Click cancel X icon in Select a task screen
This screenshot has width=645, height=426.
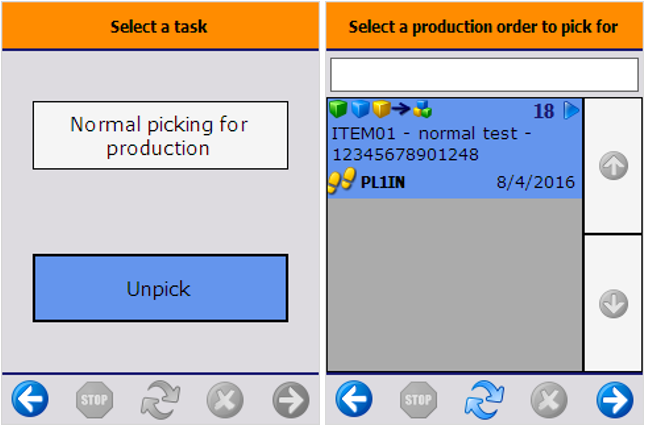[x=225, y=400]
